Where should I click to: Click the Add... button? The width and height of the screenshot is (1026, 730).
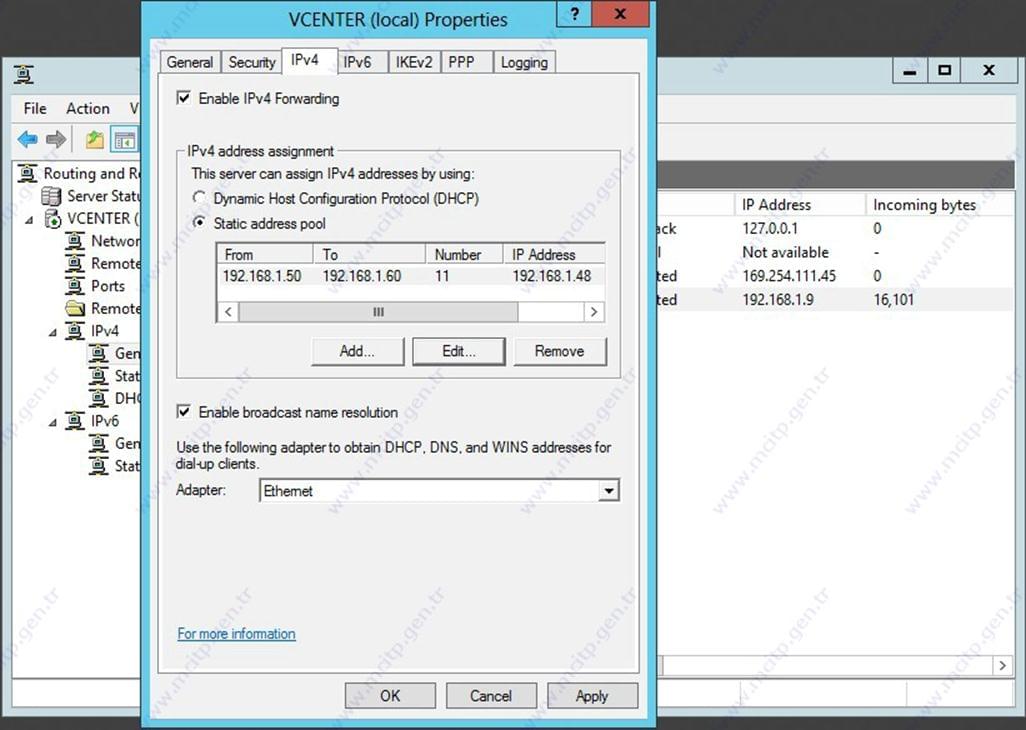357,351
